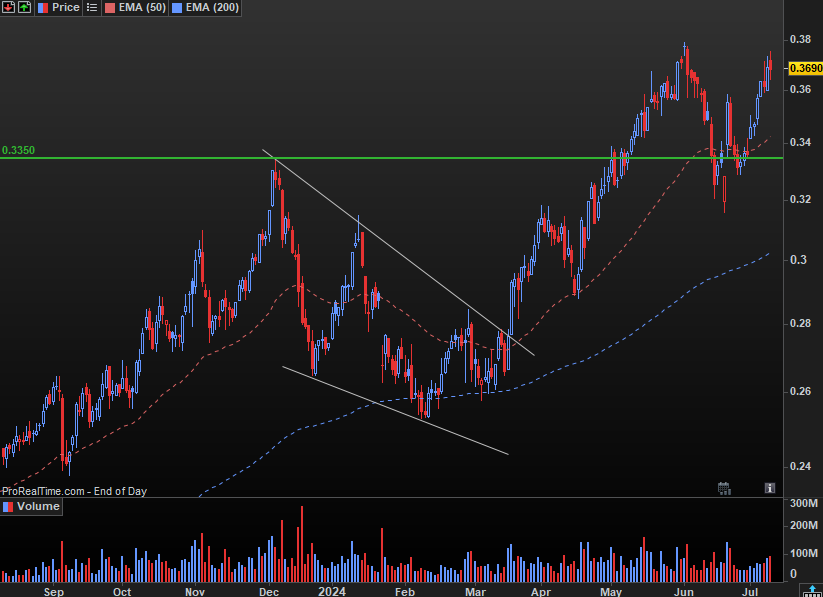Select the upper descending trendline on chart
823x597 pixels.
[399, 254]
